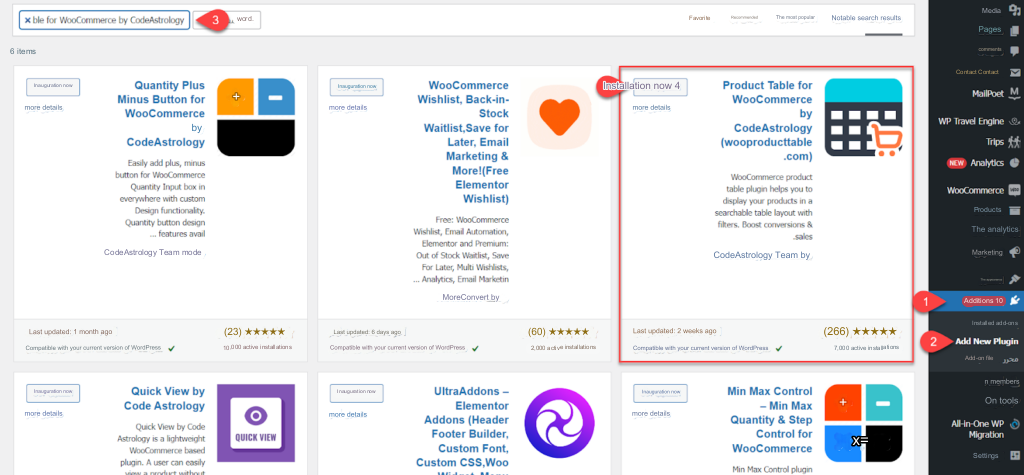Open the On tools sidebar menu item
Screen dimensions: 1024x475
pyautogui.click(x=1002, y=401)
